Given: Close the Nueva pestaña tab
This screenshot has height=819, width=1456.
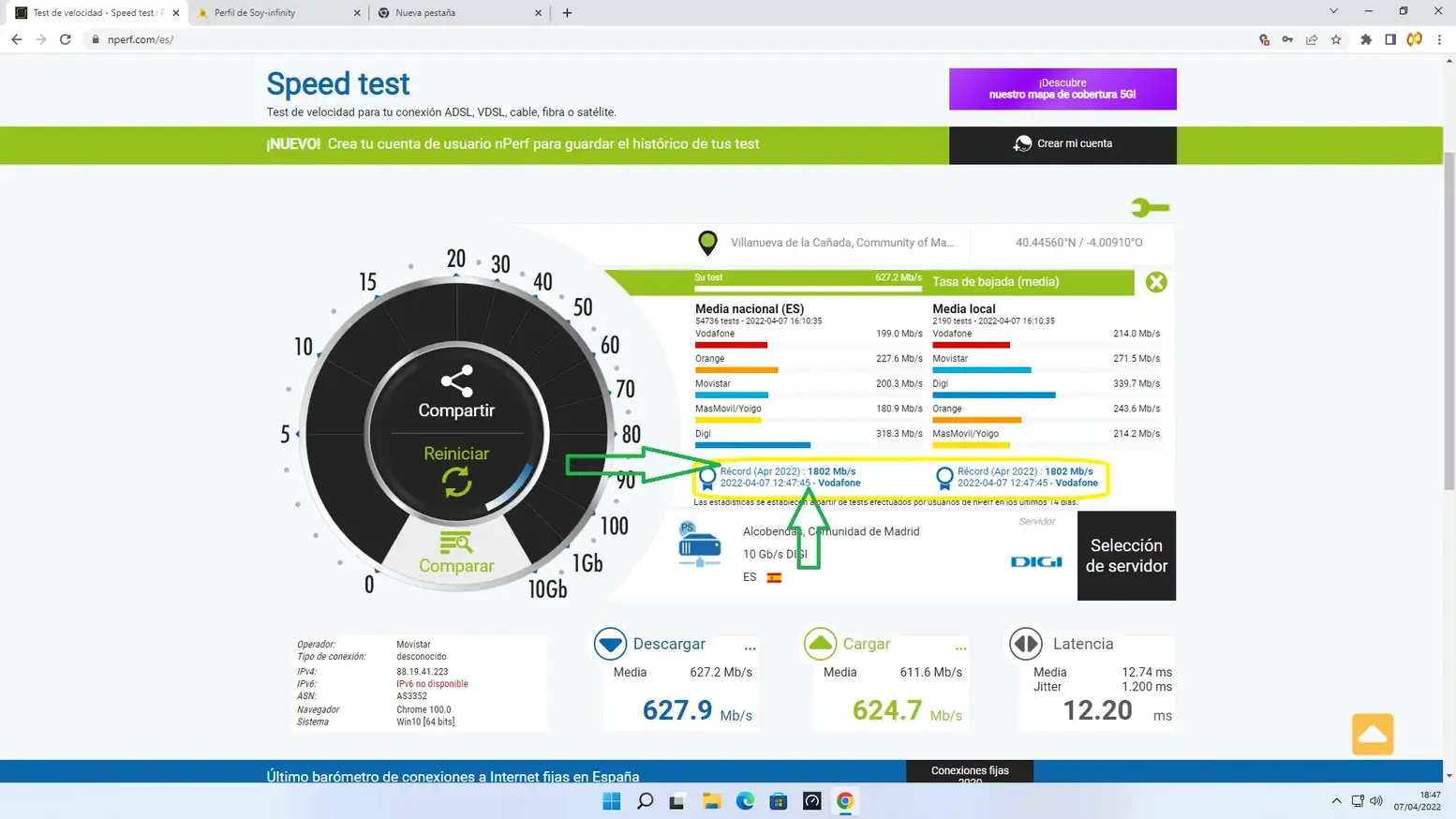Looking at the screenshot, I should (538, 13).
